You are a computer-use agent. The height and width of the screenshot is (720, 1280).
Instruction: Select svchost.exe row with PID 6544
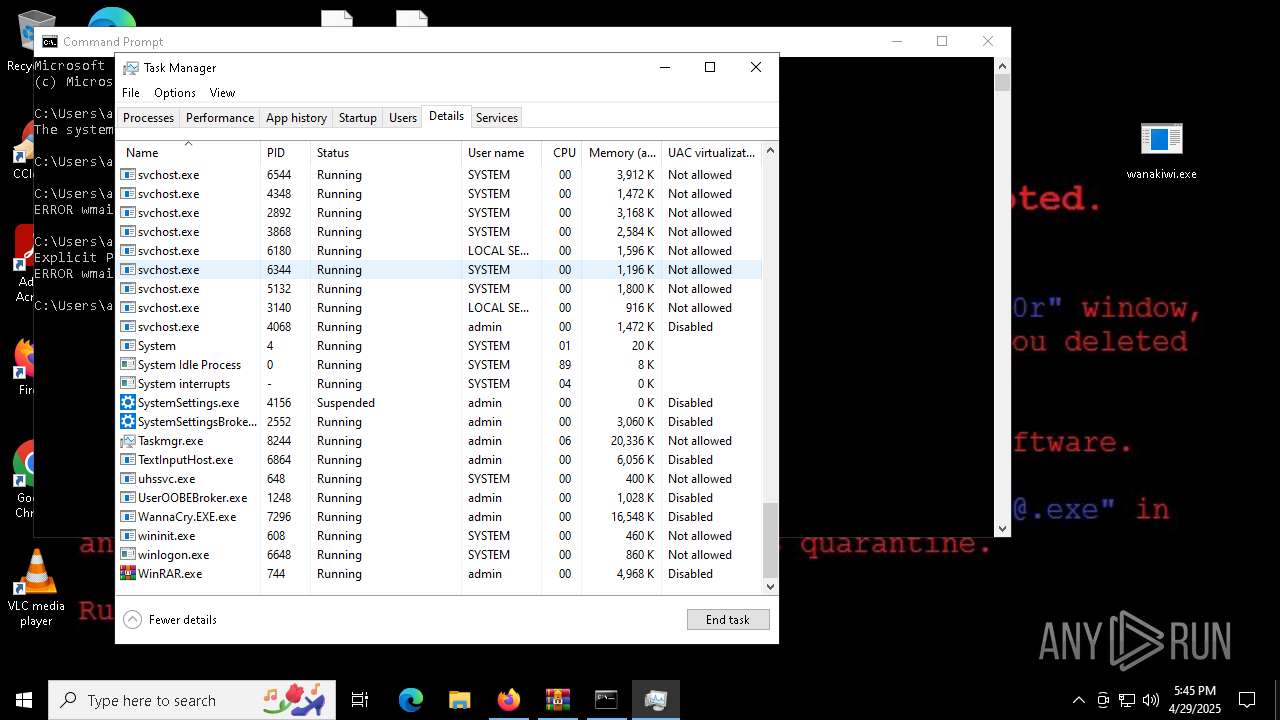point(440,175)
